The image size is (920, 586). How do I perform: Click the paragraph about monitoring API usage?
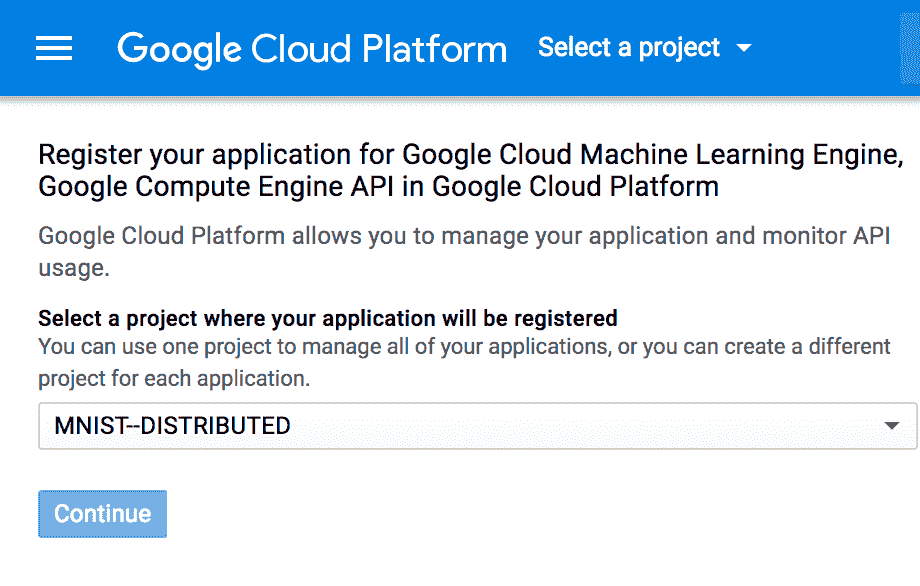coord(464,252)
